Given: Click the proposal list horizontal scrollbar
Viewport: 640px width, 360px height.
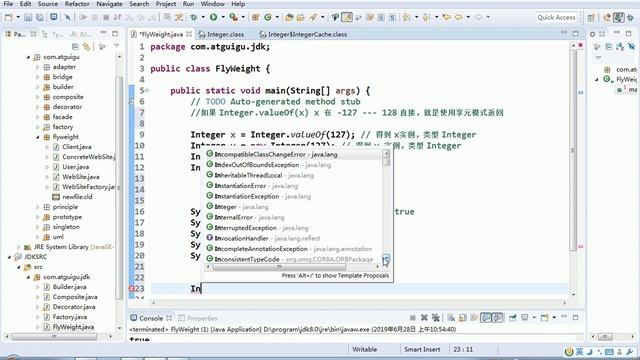Looking at the screenshot, I should click(x=279, y=267).
